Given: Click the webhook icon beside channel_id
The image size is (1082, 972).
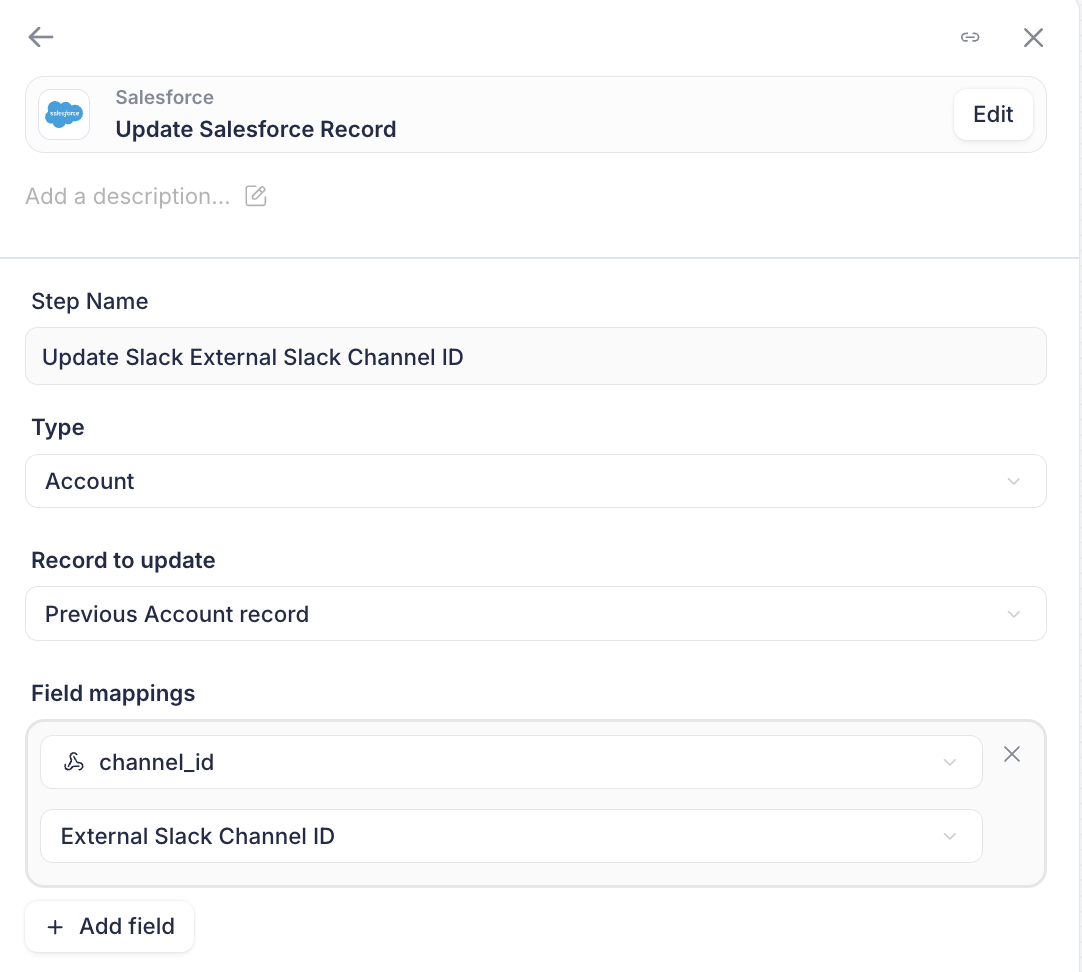Looking at the screenshot, I should (73, 762).
